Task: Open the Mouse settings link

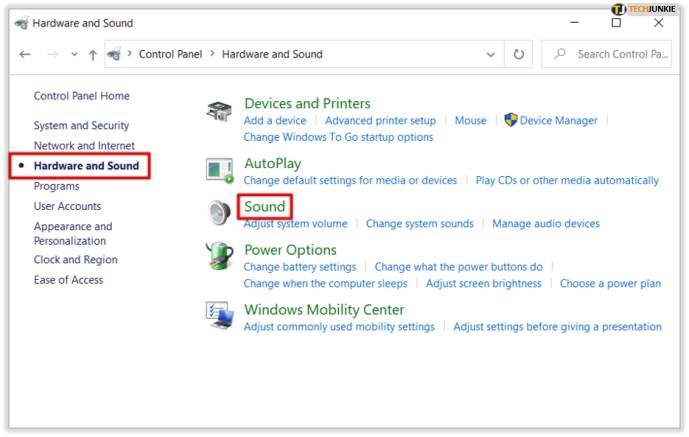Action: [471, 120]
